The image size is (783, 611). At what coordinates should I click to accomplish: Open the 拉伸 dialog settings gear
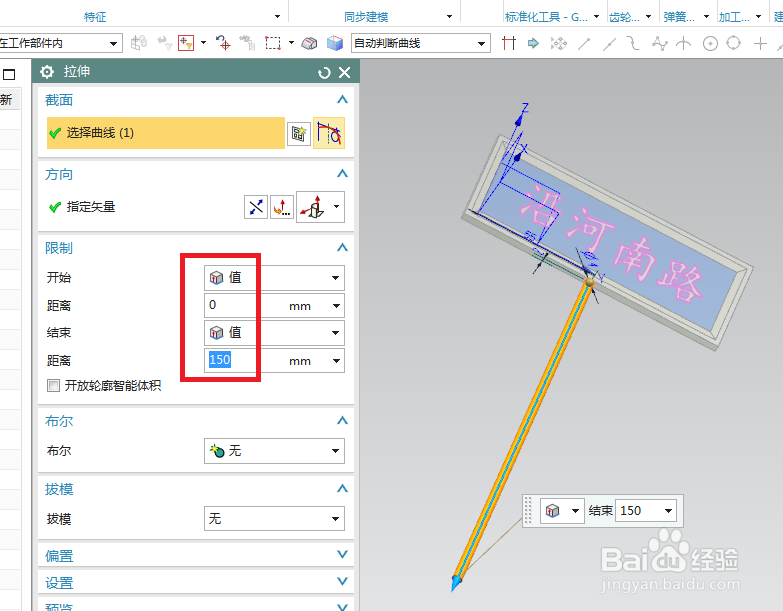point(47,72)
